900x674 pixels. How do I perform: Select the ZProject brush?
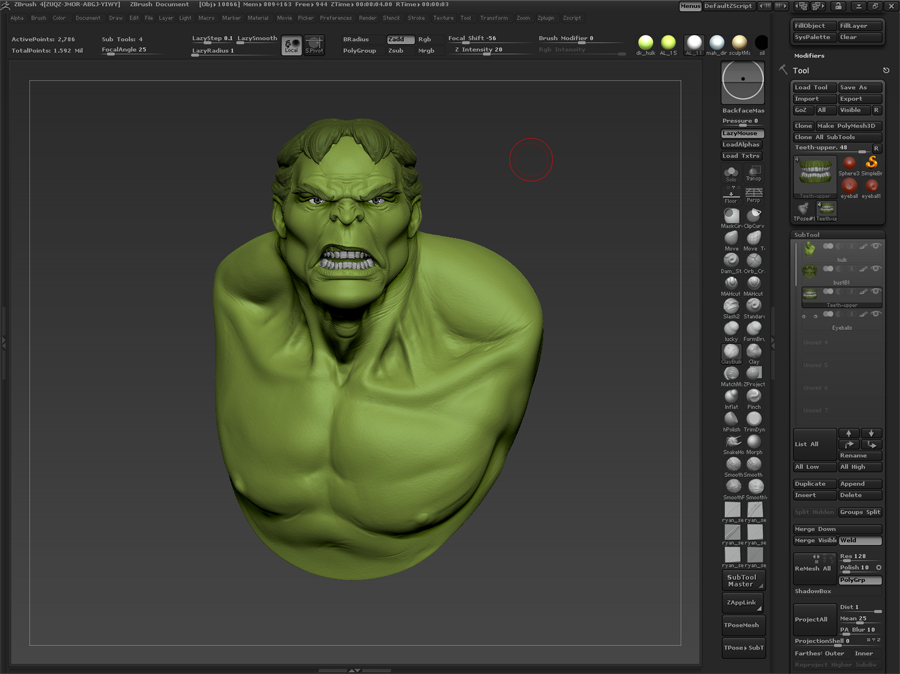(754, 374)
